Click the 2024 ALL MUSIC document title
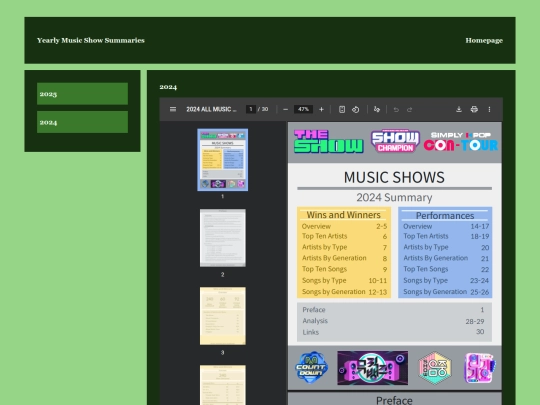 point(211,109)
